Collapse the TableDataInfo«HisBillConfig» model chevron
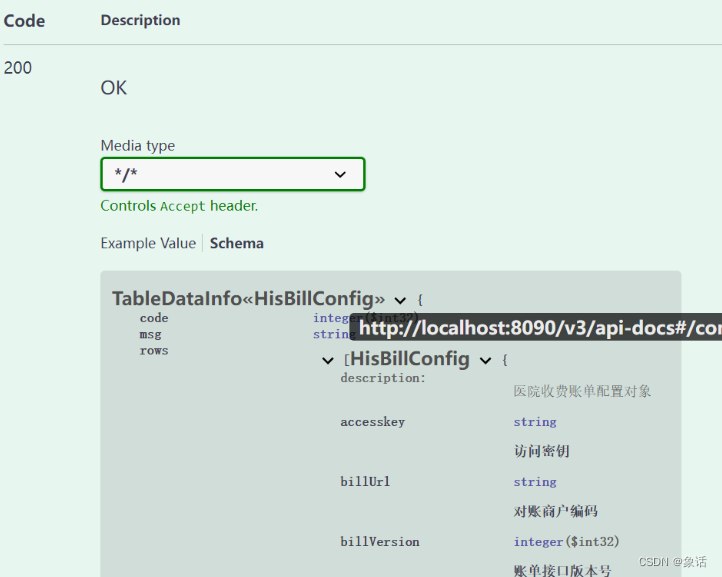 [x=400, y=301]
